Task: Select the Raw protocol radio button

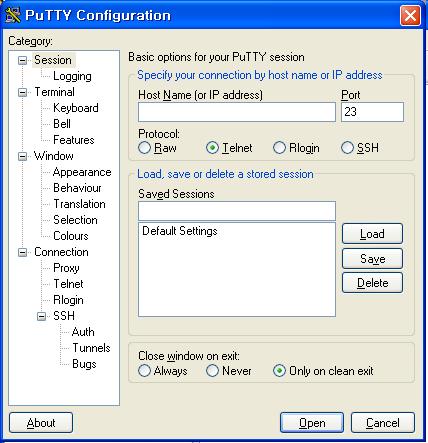Action: [x=144, y=148]
